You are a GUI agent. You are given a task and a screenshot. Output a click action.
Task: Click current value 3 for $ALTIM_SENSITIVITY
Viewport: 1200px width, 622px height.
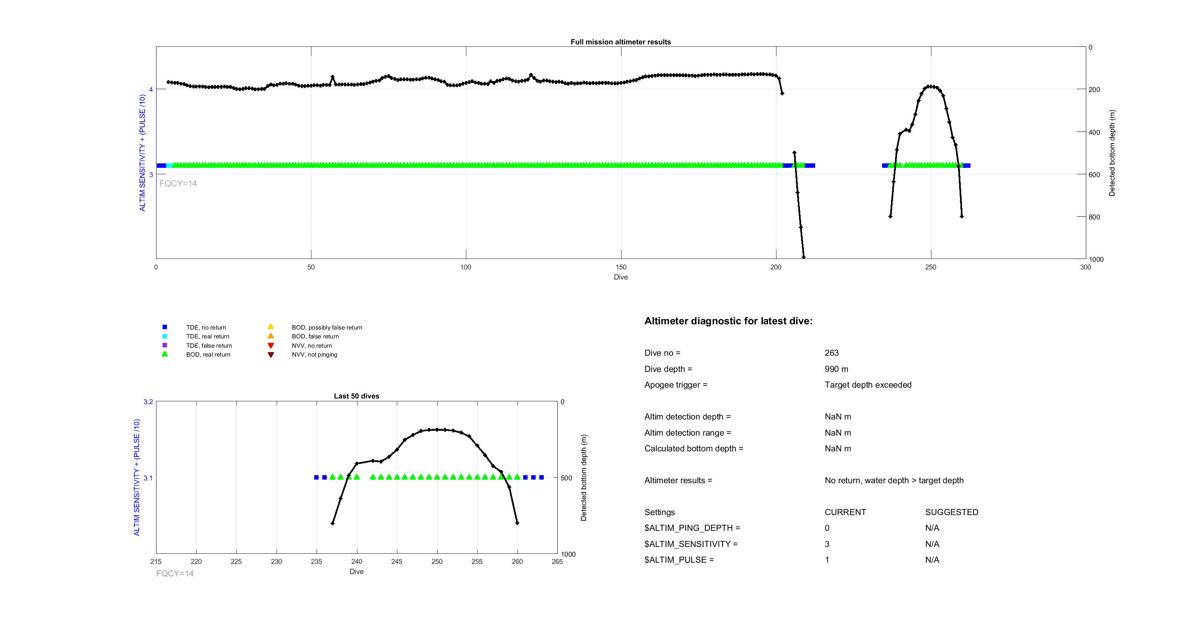tap(828, 544)
